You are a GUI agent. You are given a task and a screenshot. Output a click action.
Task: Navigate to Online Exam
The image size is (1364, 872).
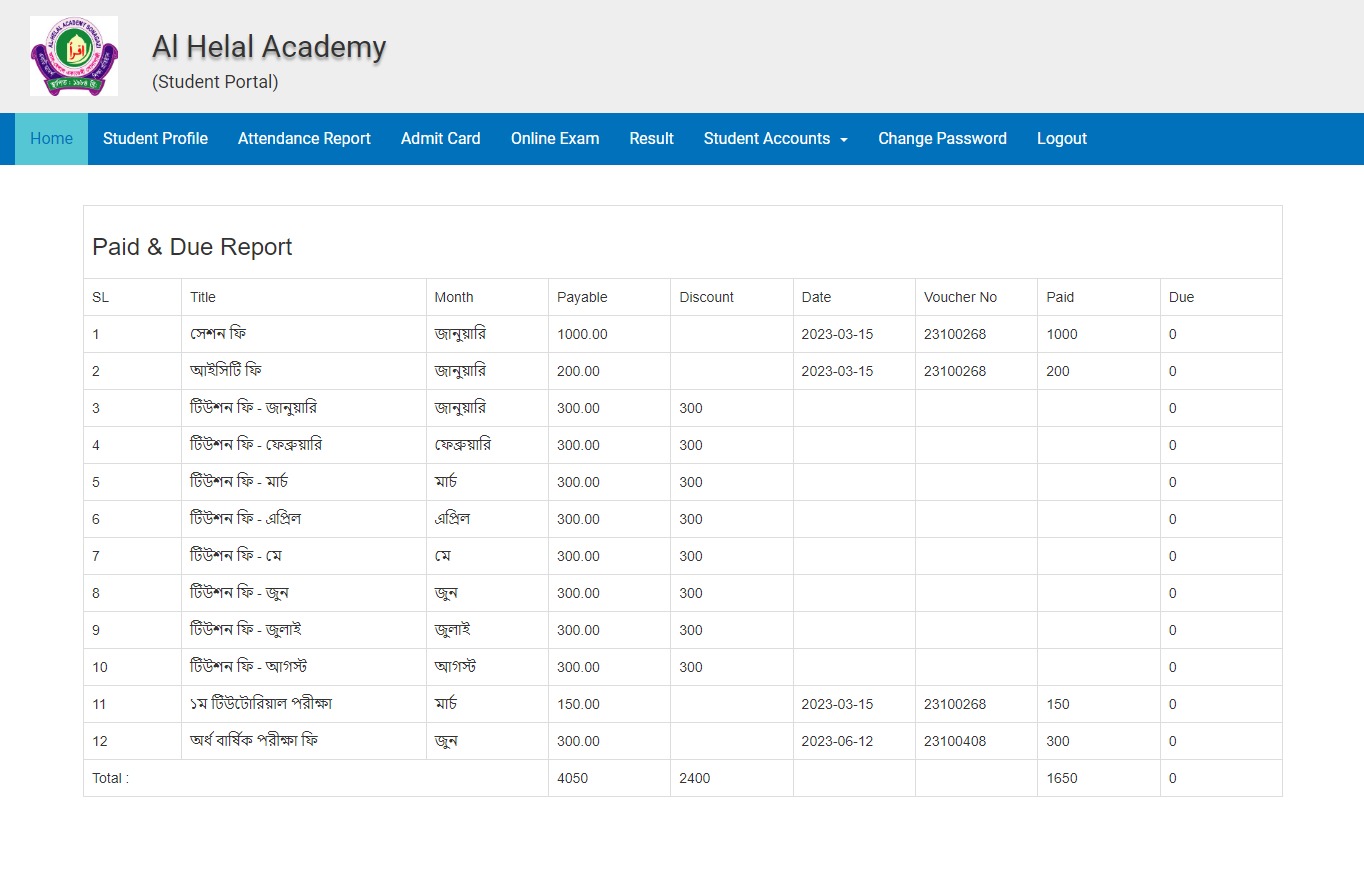[555, 139]
